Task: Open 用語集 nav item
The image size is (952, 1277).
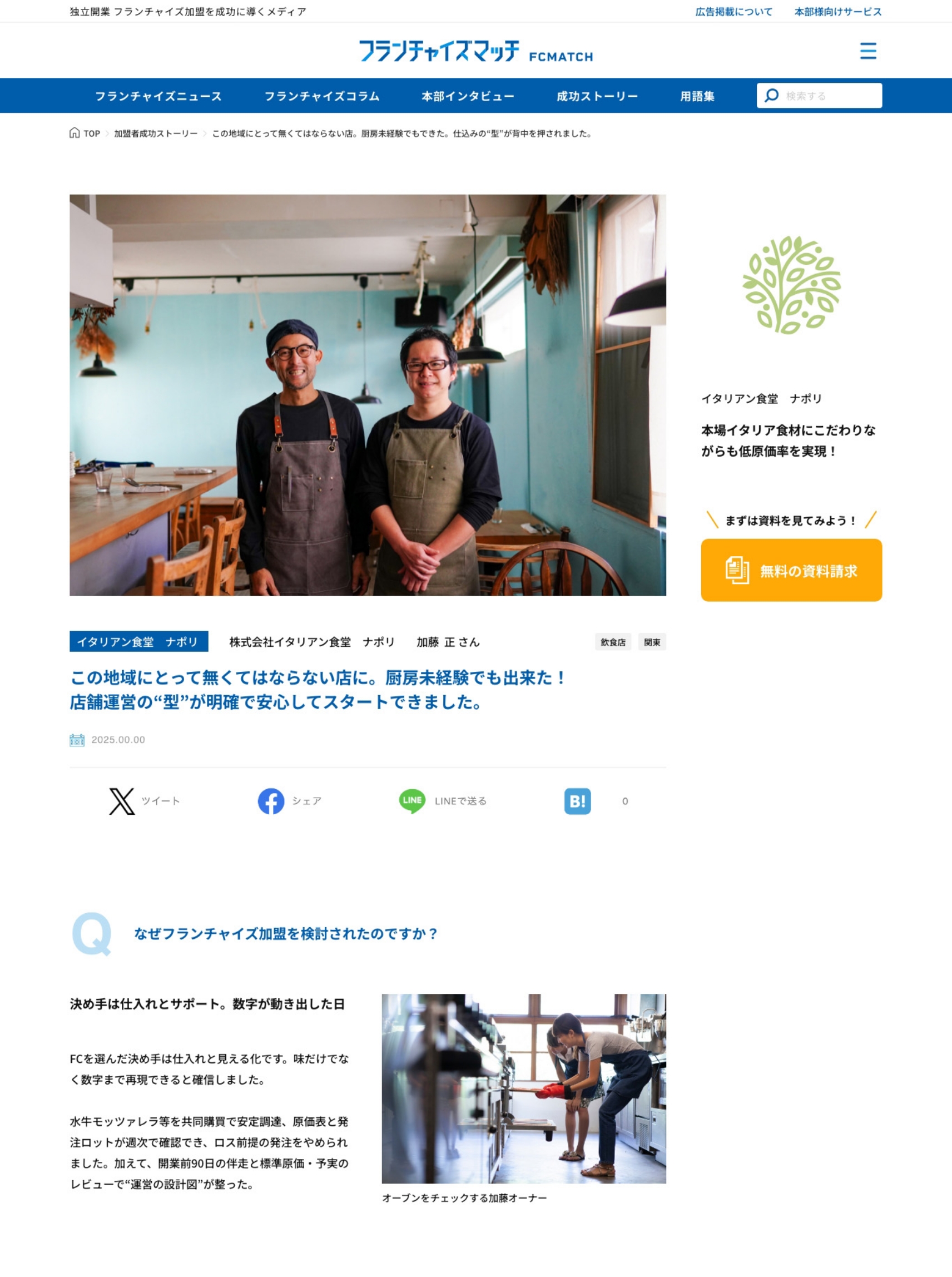Action: (x=697, y=96)
